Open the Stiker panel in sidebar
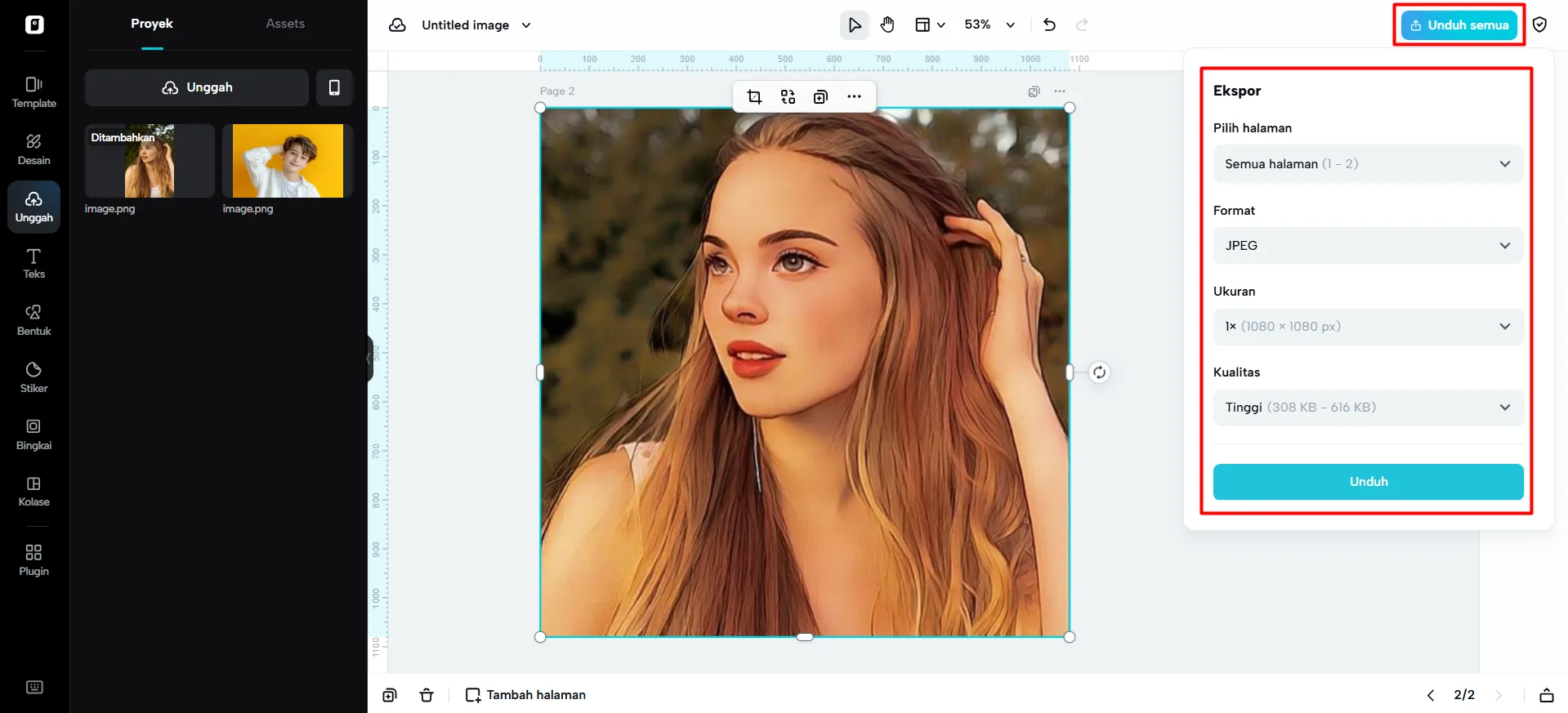 pos(34,377)
